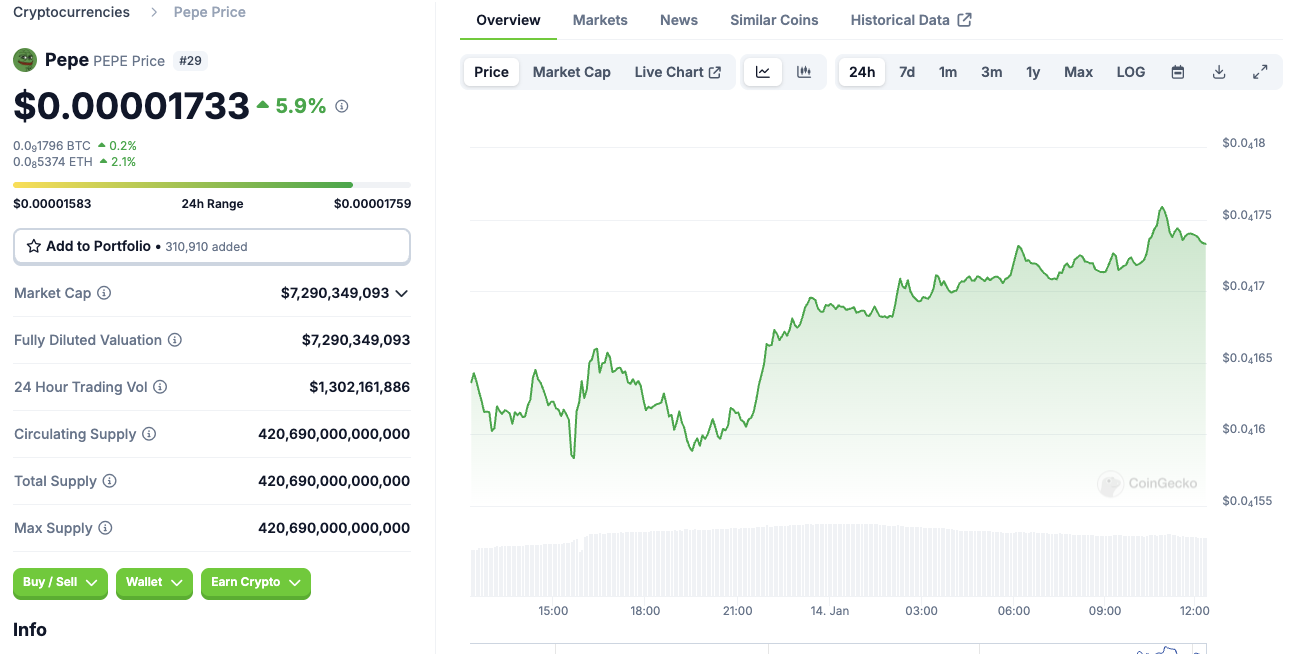
Task: Expand the Market Cap value chevron
Action: (x=402, y=293)
